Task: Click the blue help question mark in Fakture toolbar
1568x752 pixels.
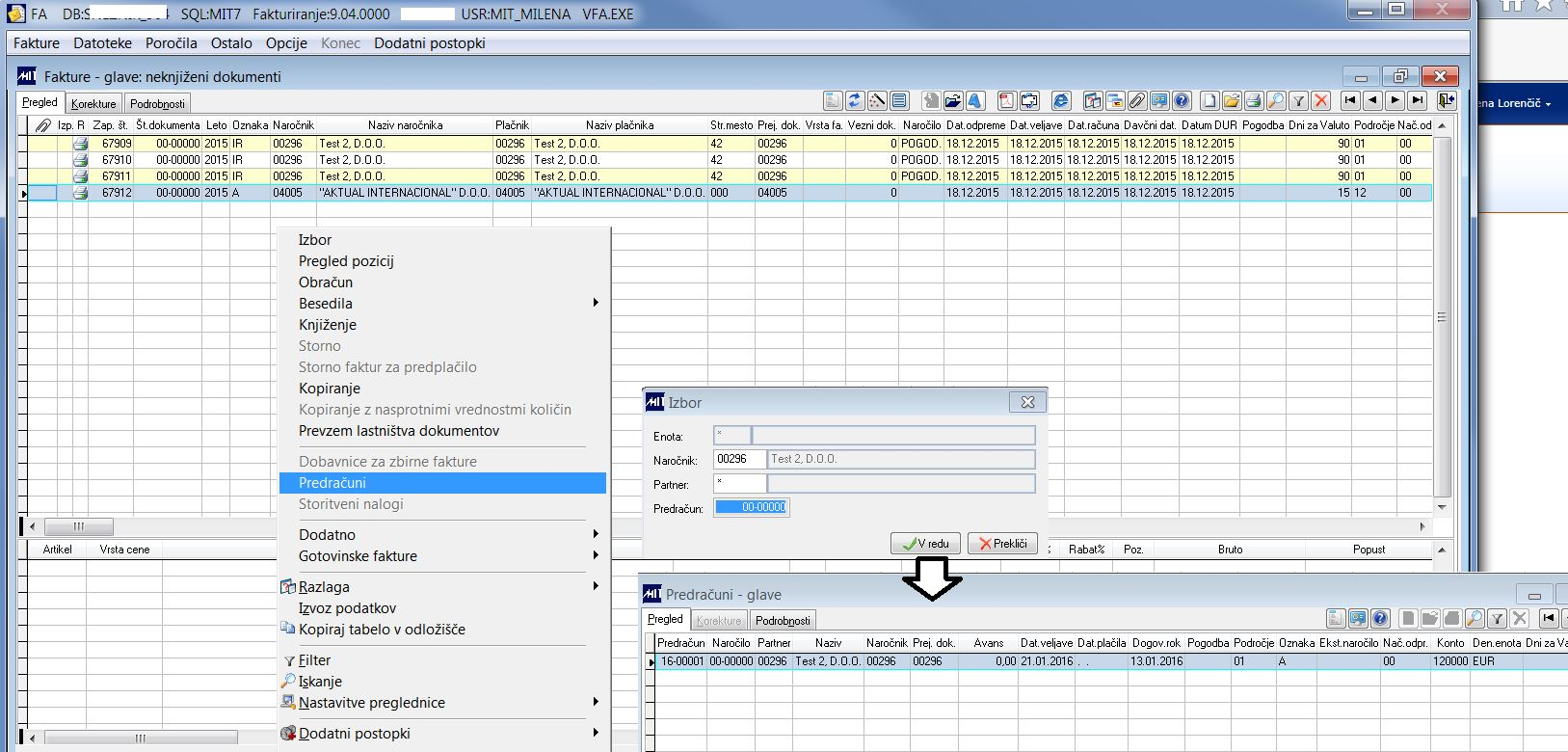Action: tap(1182, 101)
